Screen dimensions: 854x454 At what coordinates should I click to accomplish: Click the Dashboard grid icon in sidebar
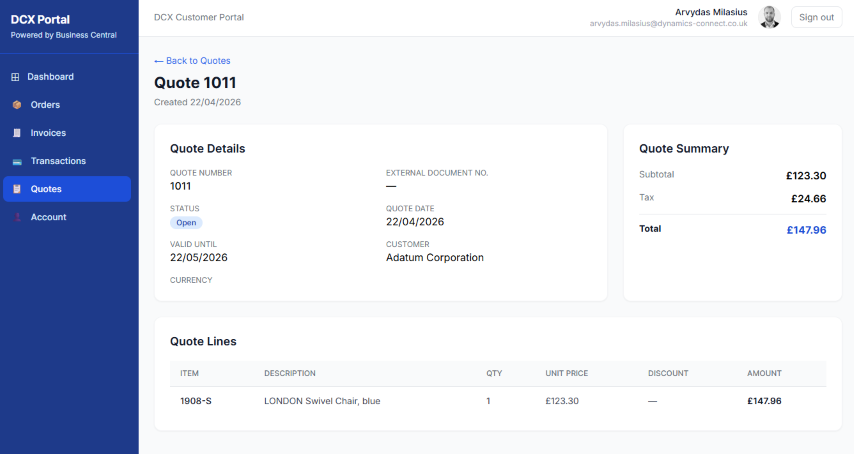[16, 77]
